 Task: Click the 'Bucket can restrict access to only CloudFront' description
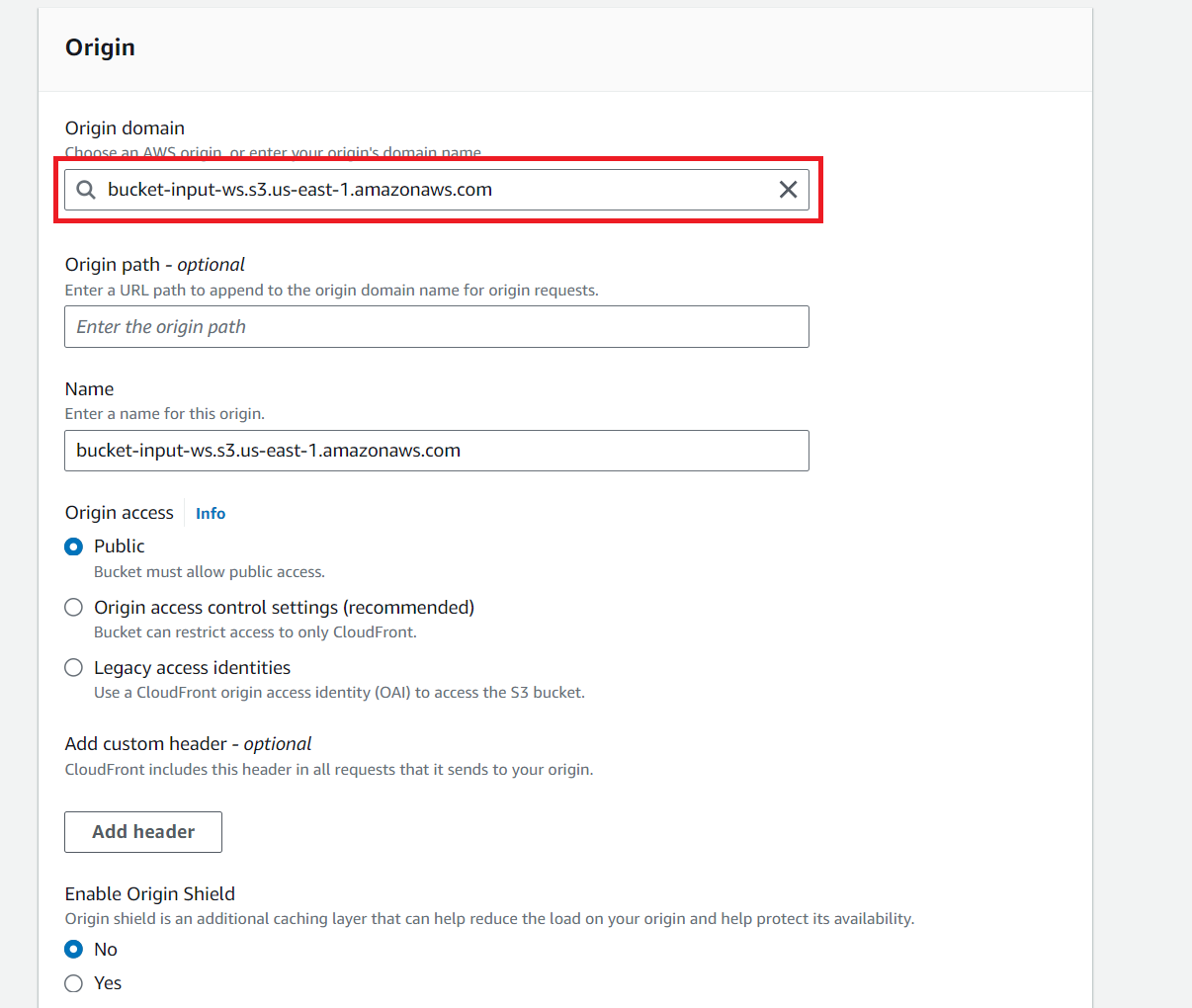coord(255,632)
